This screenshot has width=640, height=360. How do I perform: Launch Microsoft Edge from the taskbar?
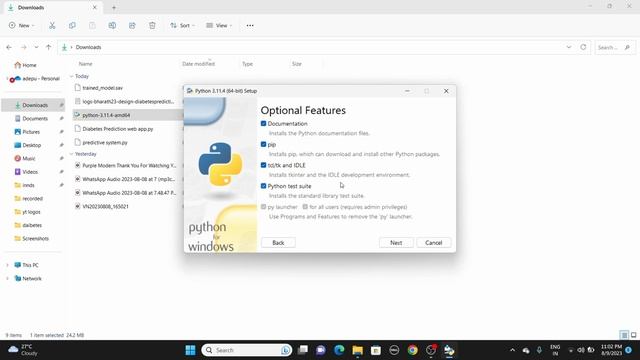(x=339, y=350)
